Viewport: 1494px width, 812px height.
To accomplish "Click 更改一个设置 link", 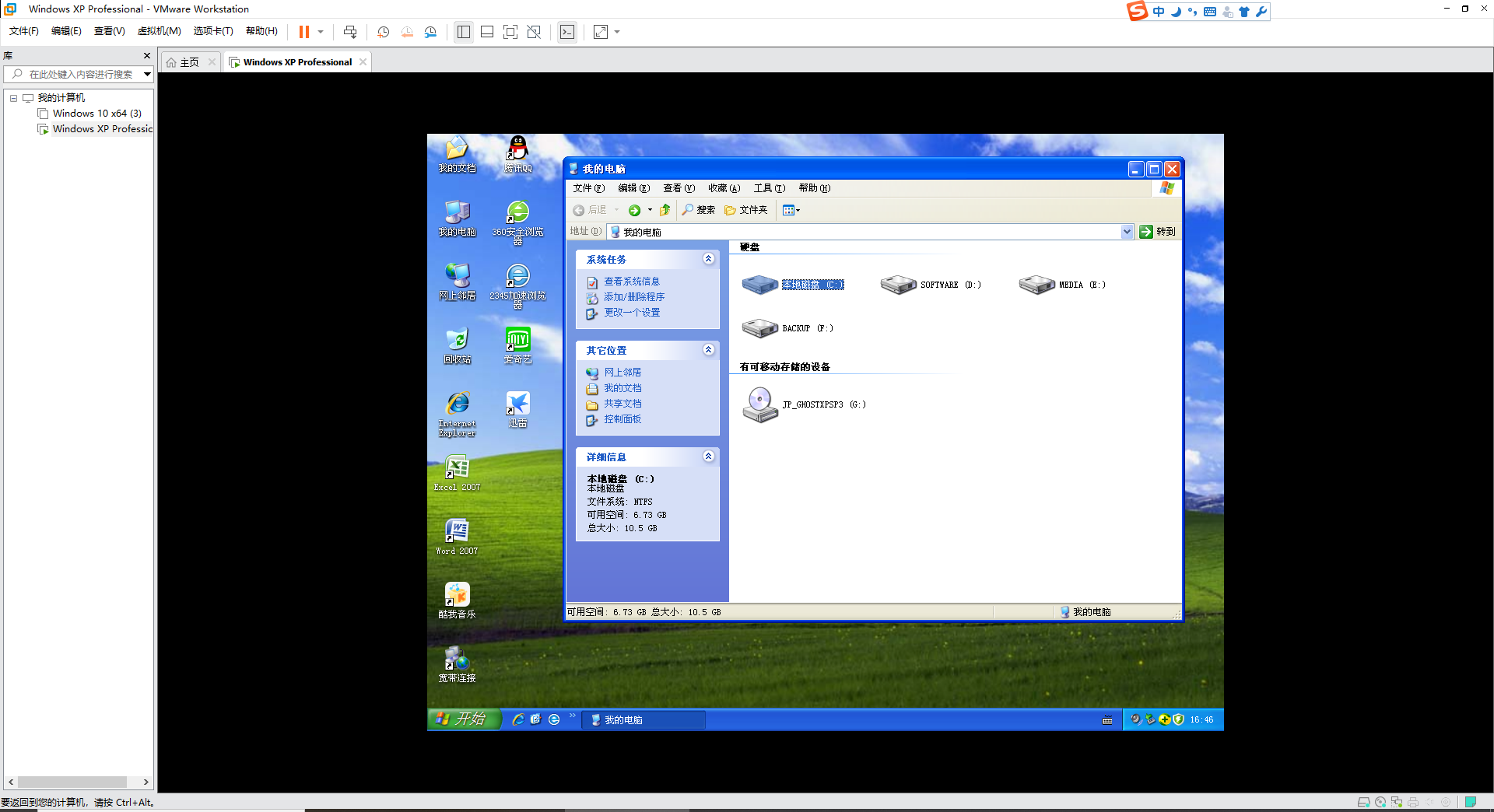I will (x=632, y=313).
